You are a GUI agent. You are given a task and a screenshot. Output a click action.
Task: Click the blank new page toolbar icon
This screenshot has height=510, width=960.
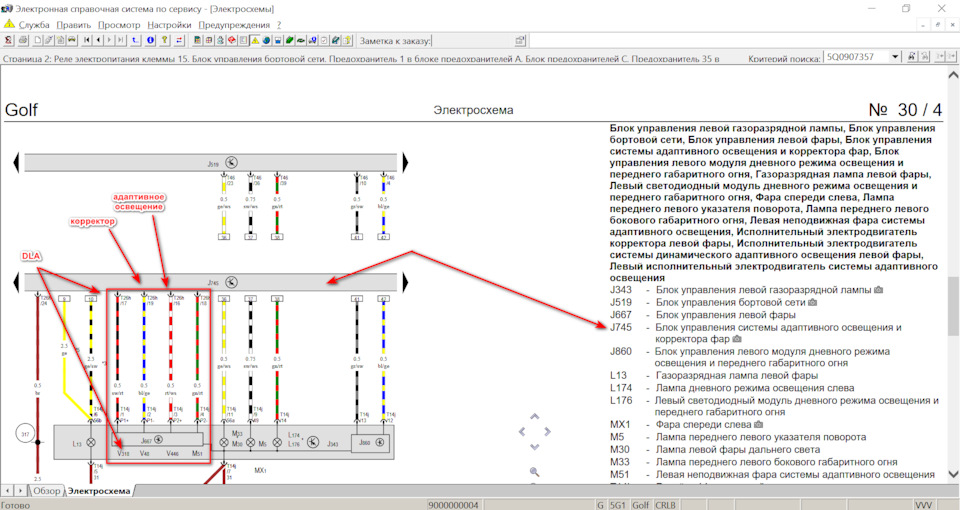[37, 40]
